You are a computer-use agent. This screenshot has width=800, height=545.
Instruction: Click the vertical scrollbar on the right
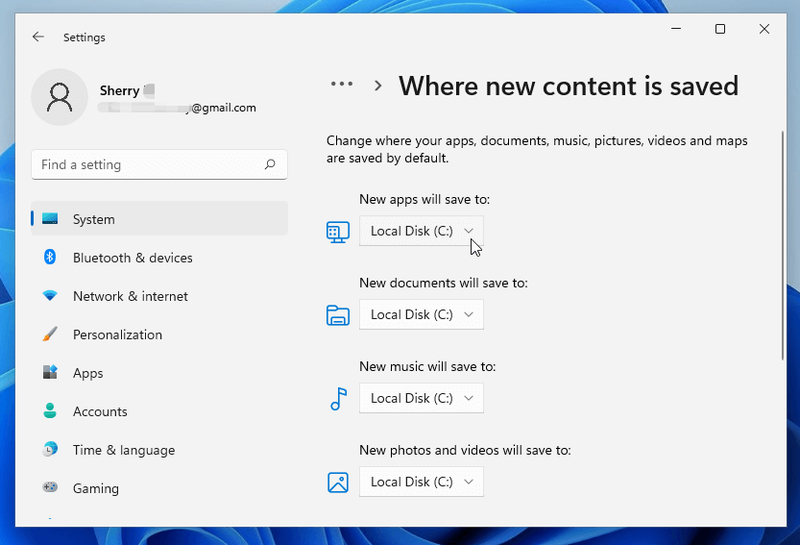782,245
